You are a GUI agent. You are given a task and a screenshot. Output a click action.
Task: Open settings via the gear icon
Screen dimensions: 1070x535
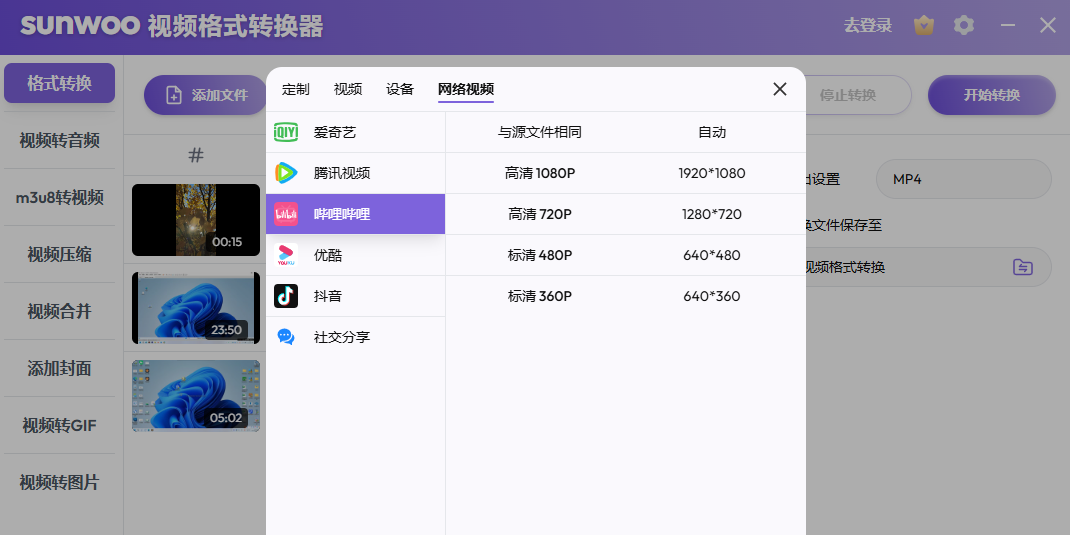click(x=964, y=26)
